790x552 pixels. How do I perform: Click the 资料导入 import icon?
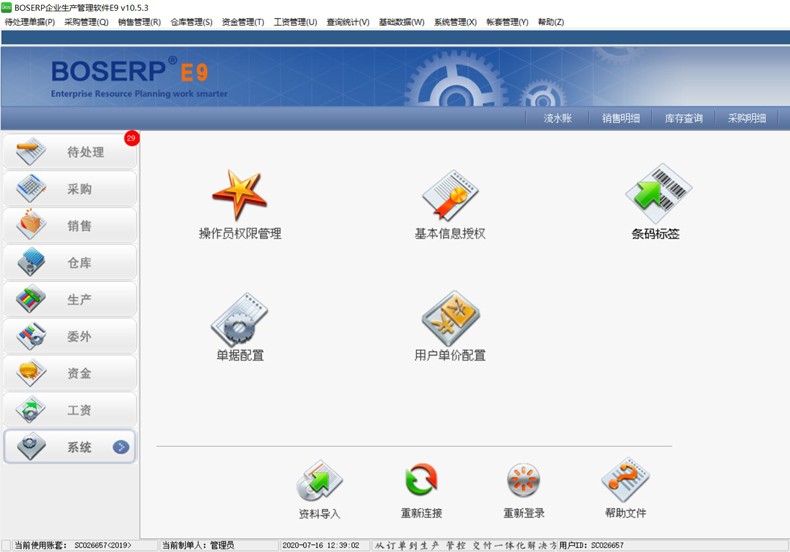(x=319, y=480)
